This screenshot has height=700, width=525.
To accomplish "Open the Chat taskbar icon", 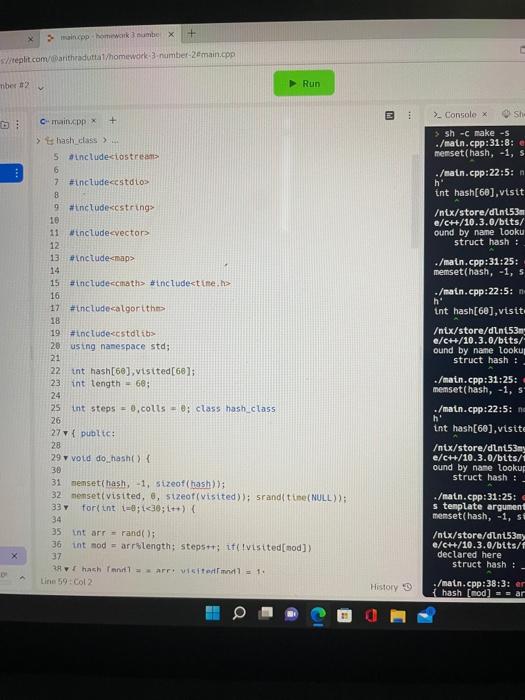I will point(292,614).
